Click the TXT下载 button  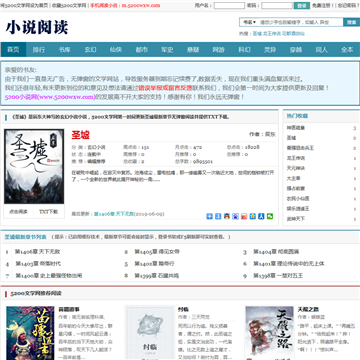pyautogui.click(x=49, y=212)
